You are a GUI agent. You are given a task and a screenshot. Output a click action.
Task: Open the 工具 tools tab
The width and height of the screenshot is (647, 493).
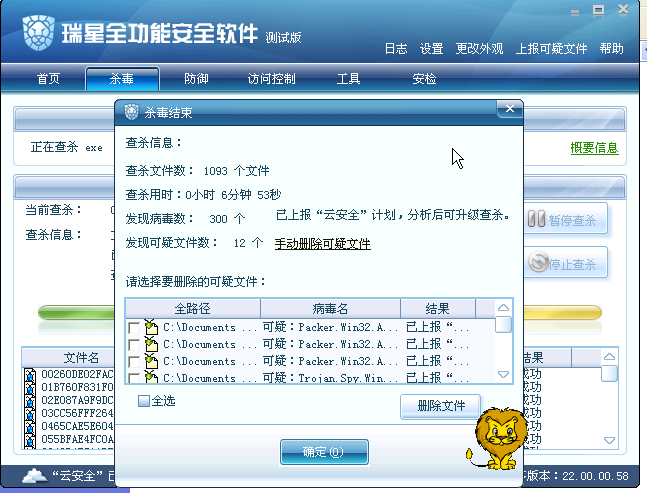coord(348,78)
